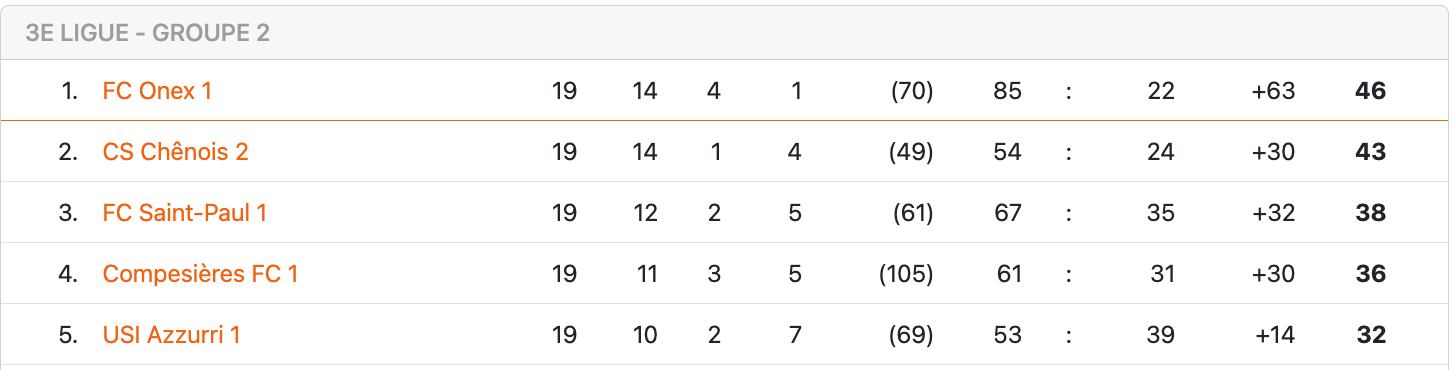
Task: Select CS Chênois 2's 43 points total
Action: click(x=1370, y=152)
